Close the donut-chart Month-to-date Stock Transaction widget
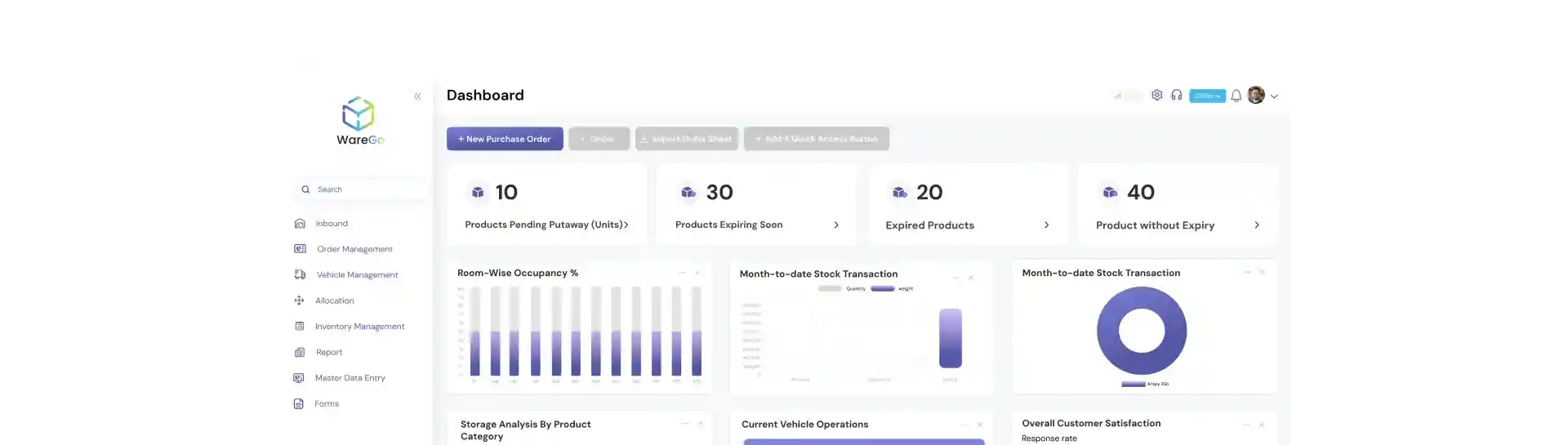The width and height of the screenshot is (1568, 445). click(1262, 272)
